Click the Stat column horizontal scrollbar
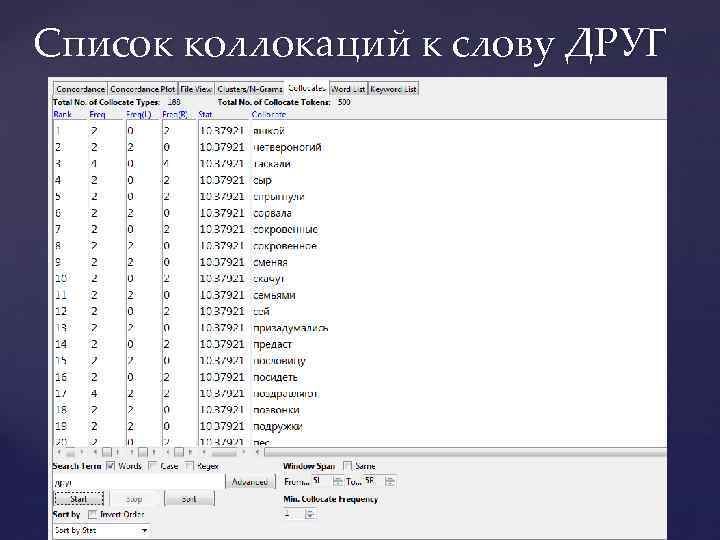Viewport: 720px width, 540px height. click(224, 453)
